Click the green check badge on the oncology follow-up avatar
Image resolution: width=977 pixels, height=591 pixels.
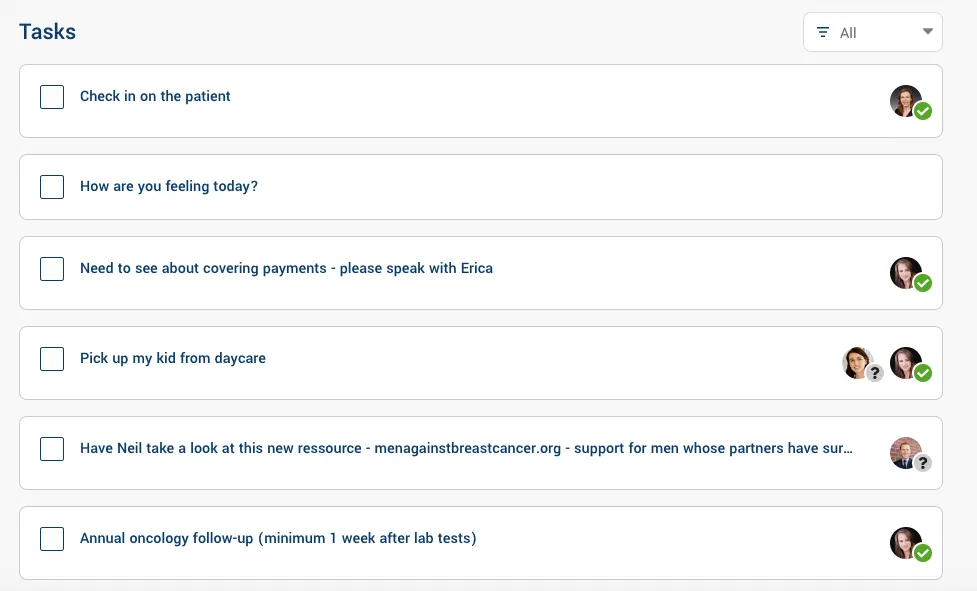coord(923,553)
